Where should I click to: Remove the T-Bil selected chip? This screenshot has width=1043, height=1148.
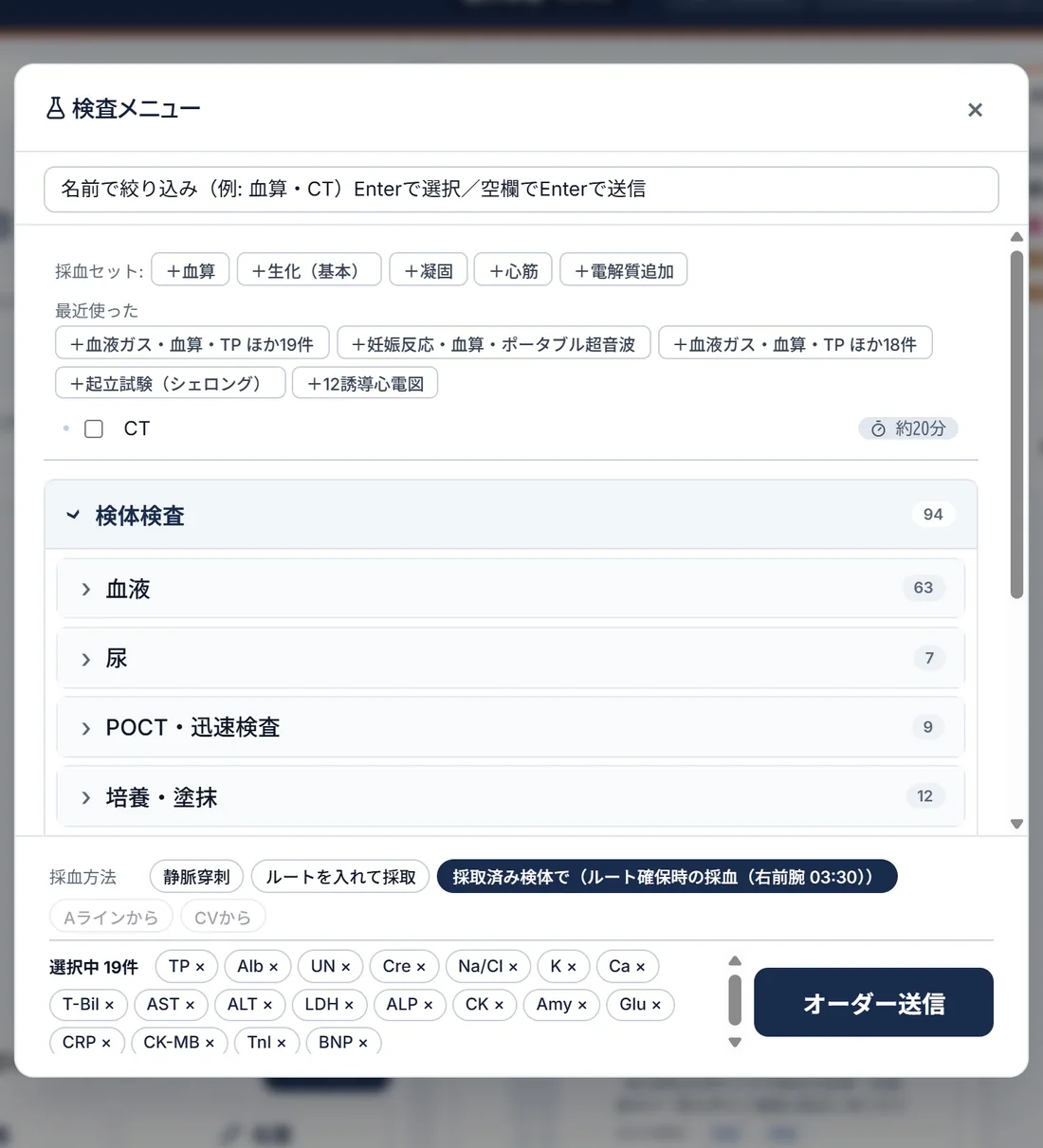click(109, 1005)
